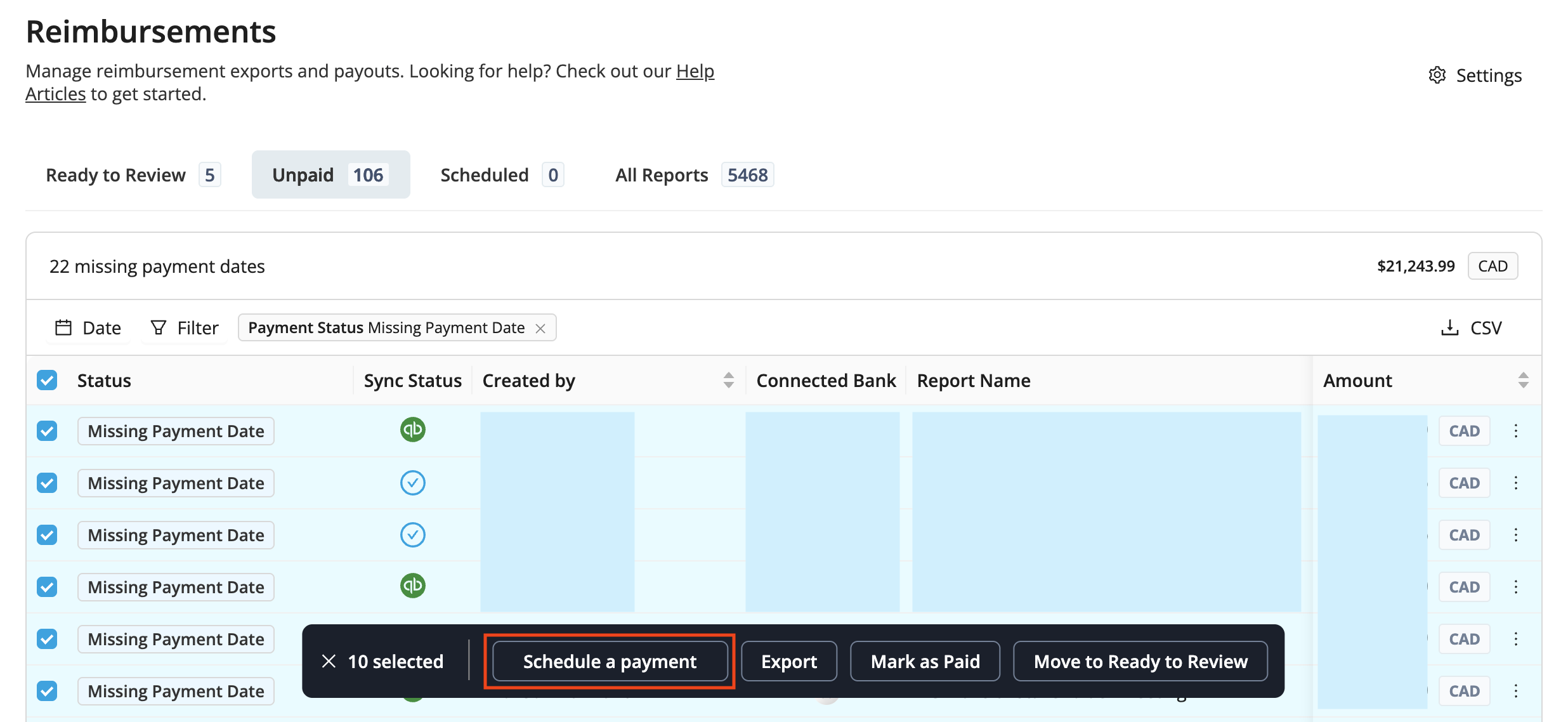Uncheck the select-all checkbox in header
The height and width of the screenshot is (722, 1568).
click(x=47, y=380)
